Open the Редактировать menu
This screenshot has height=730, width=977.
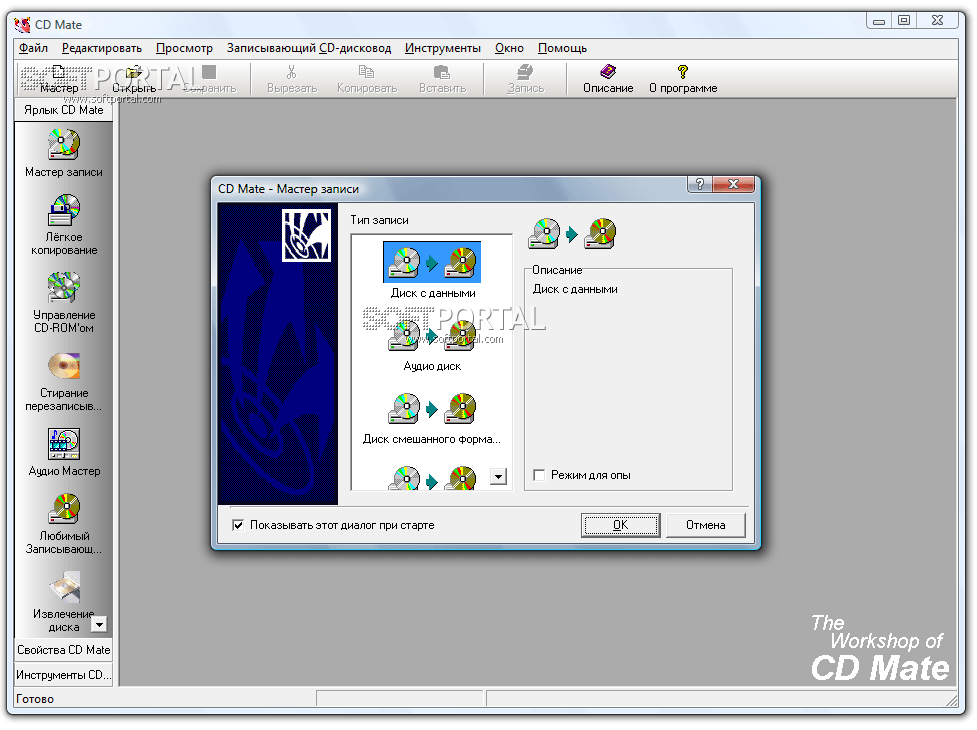102,48
